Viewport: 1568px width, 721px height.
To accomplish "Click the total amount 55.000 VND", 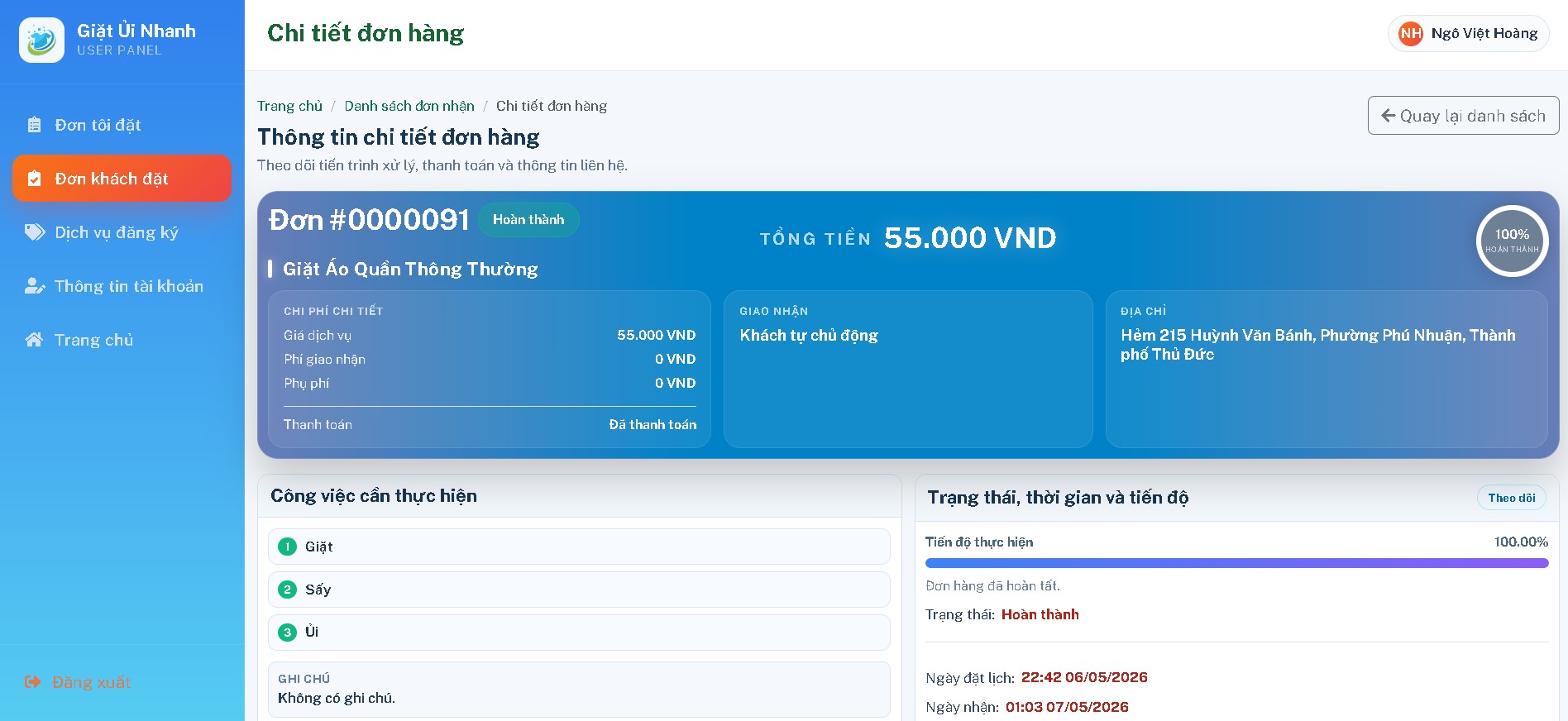I will point(970,238).
